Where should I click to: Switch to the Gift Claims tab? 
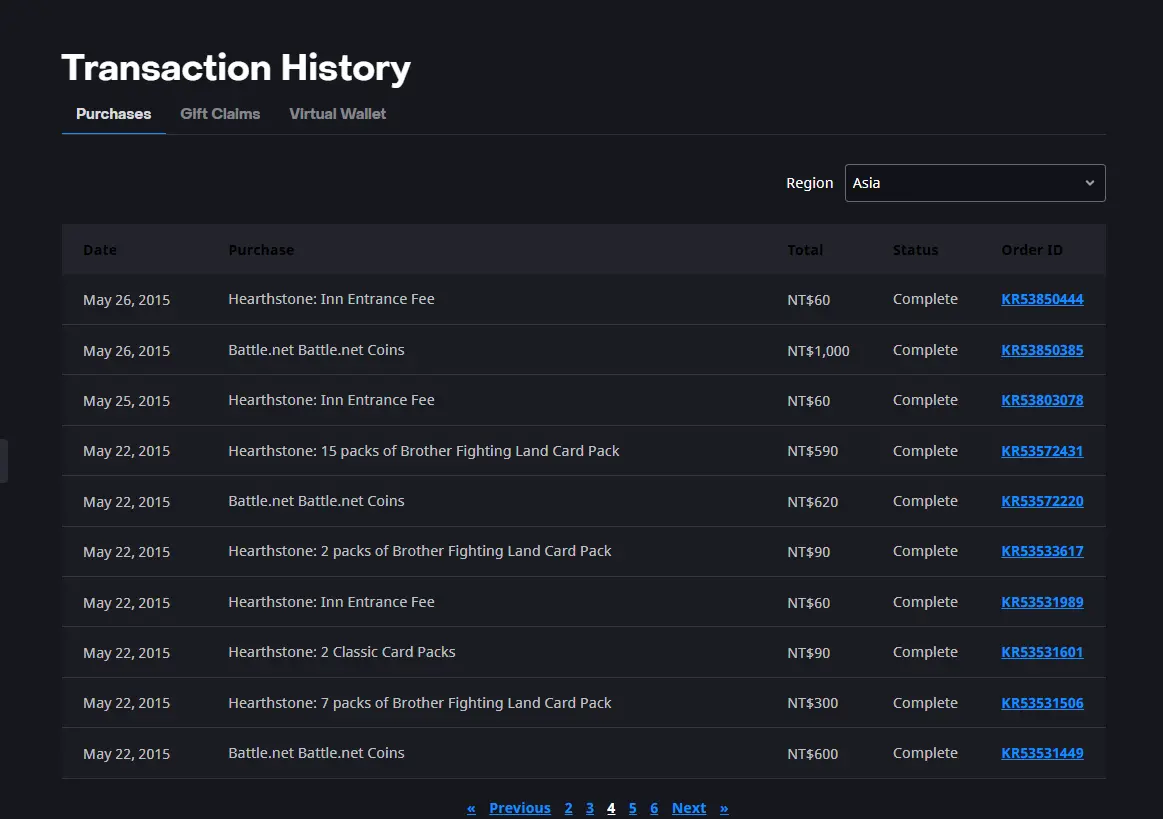click(220, 114)
